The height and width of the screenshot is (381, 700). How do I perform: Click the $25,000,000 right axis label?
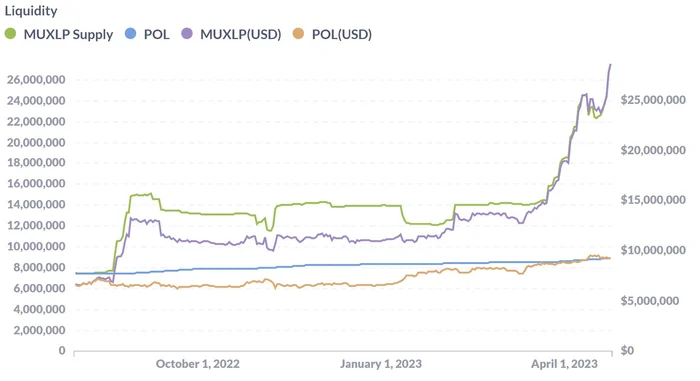click(653, 100)
